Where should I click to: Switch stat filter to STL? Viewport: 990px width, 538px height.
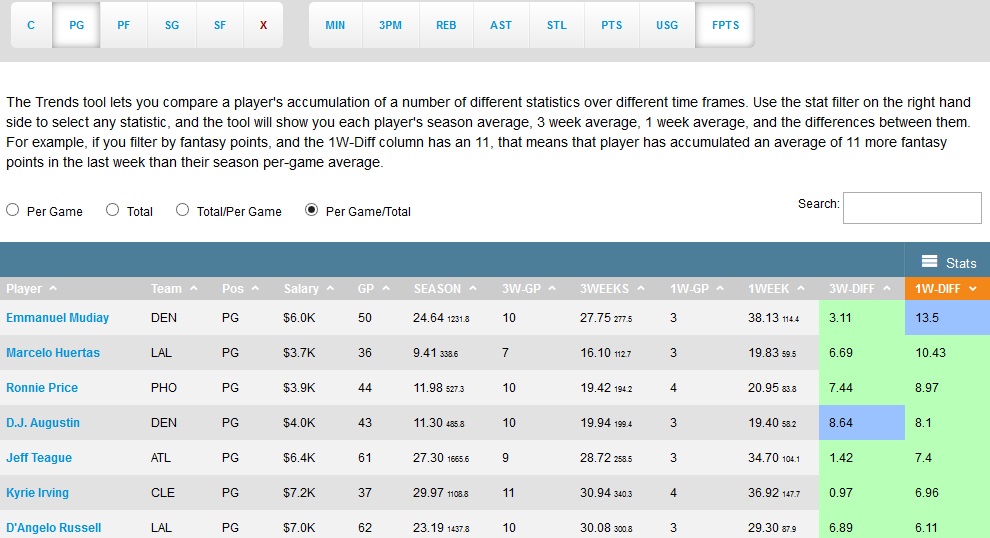click(x=556, y=25)
